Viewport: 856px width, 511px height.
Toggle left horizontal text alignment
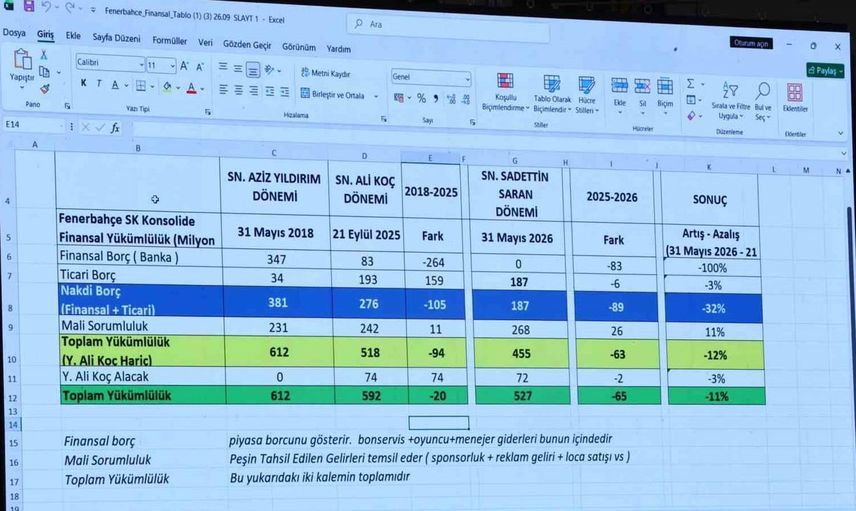point(223,90)
